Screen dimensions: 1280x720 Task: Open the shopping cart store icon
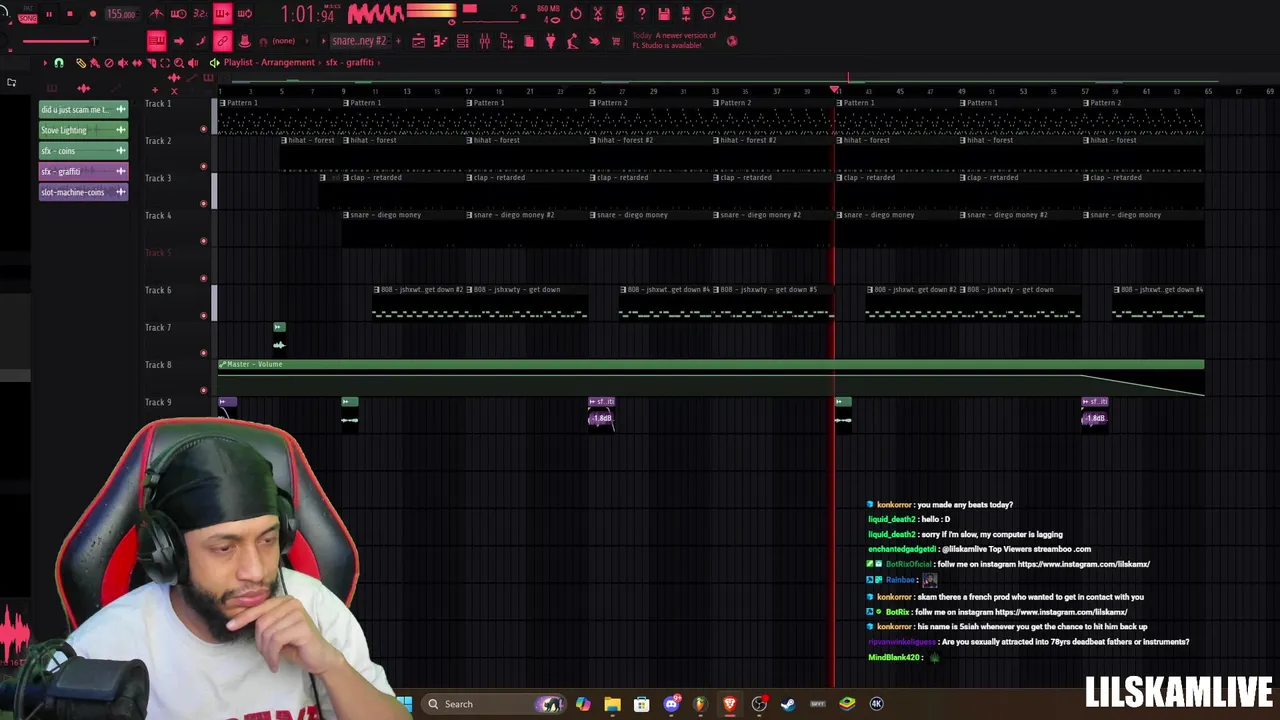coord(616,41)
